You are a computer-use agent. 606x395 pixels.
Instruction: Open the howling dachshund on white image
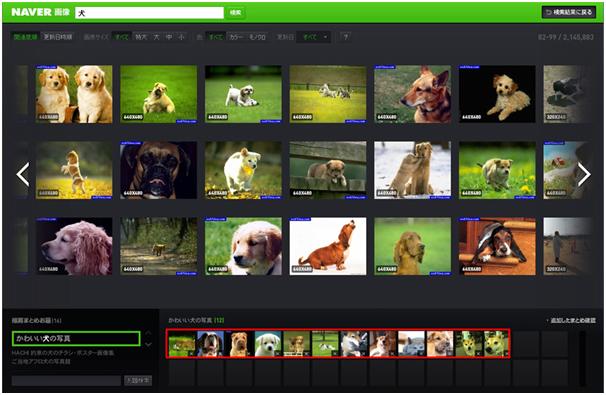coord(328,246)
